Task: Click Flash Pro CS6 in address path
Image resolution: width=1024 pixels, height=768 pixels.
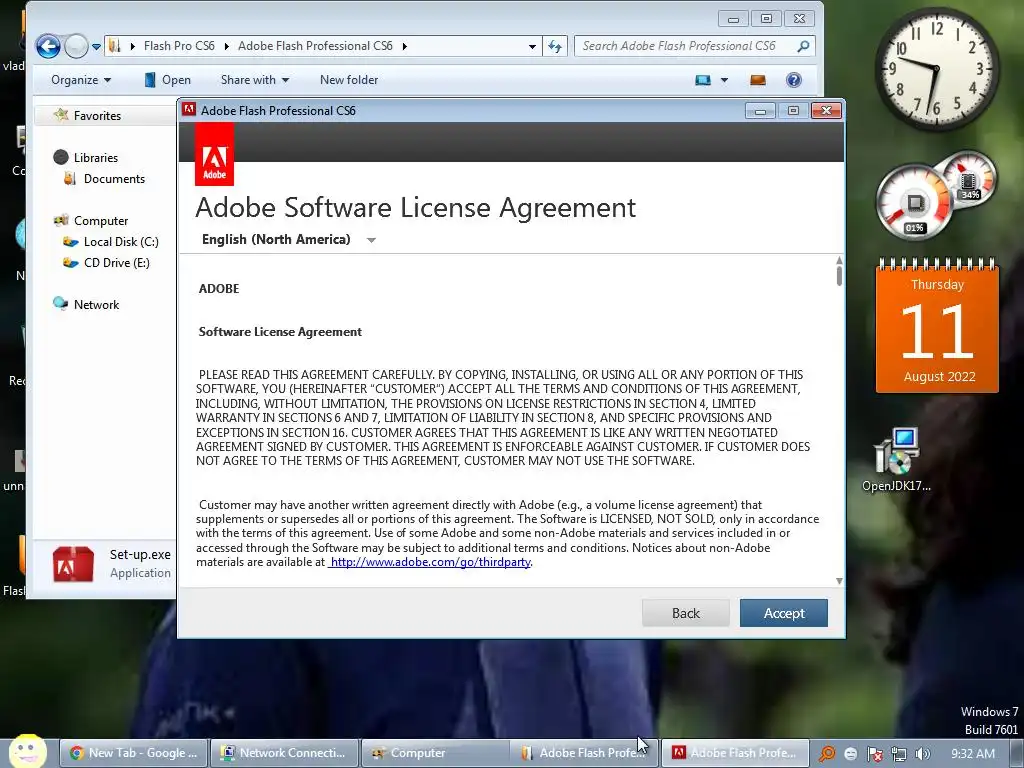Action: [x=179, y=46]
